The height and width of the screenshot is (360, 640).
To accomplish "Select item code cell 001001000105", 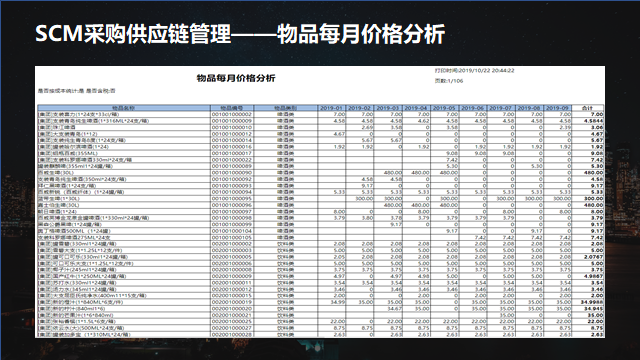I will 232,238.
